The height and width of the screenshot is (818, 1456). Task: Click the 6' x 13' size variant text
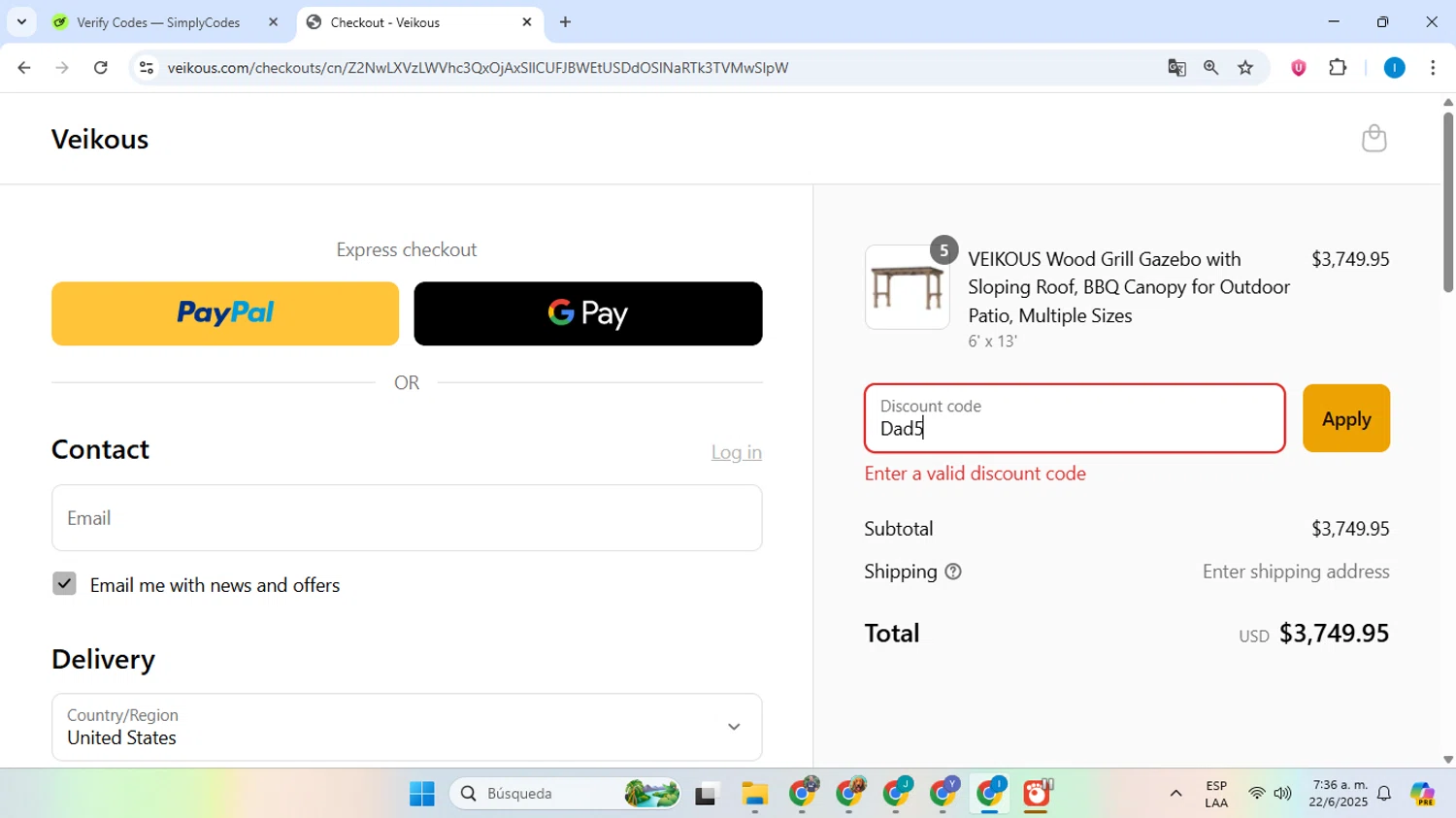point(992,342)
